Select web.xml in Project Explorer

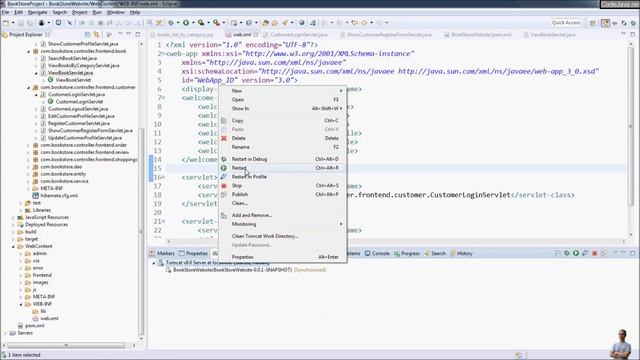click(x=49, y=318)
